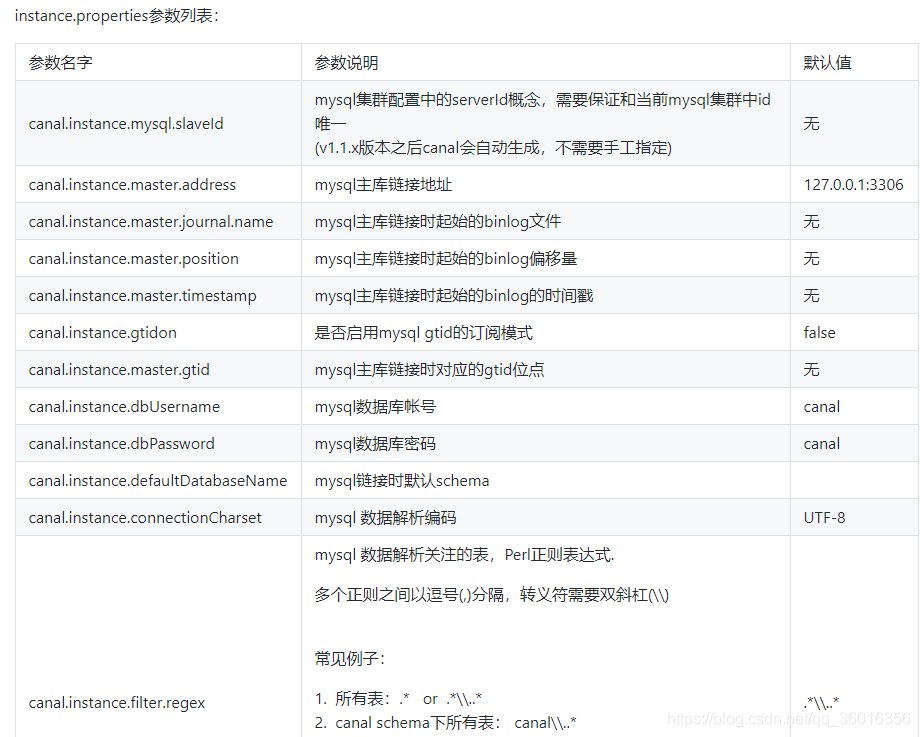920x737 pixels.
Task: Select the canal.instance.dbUsername entry
Action: pos(124,407)
